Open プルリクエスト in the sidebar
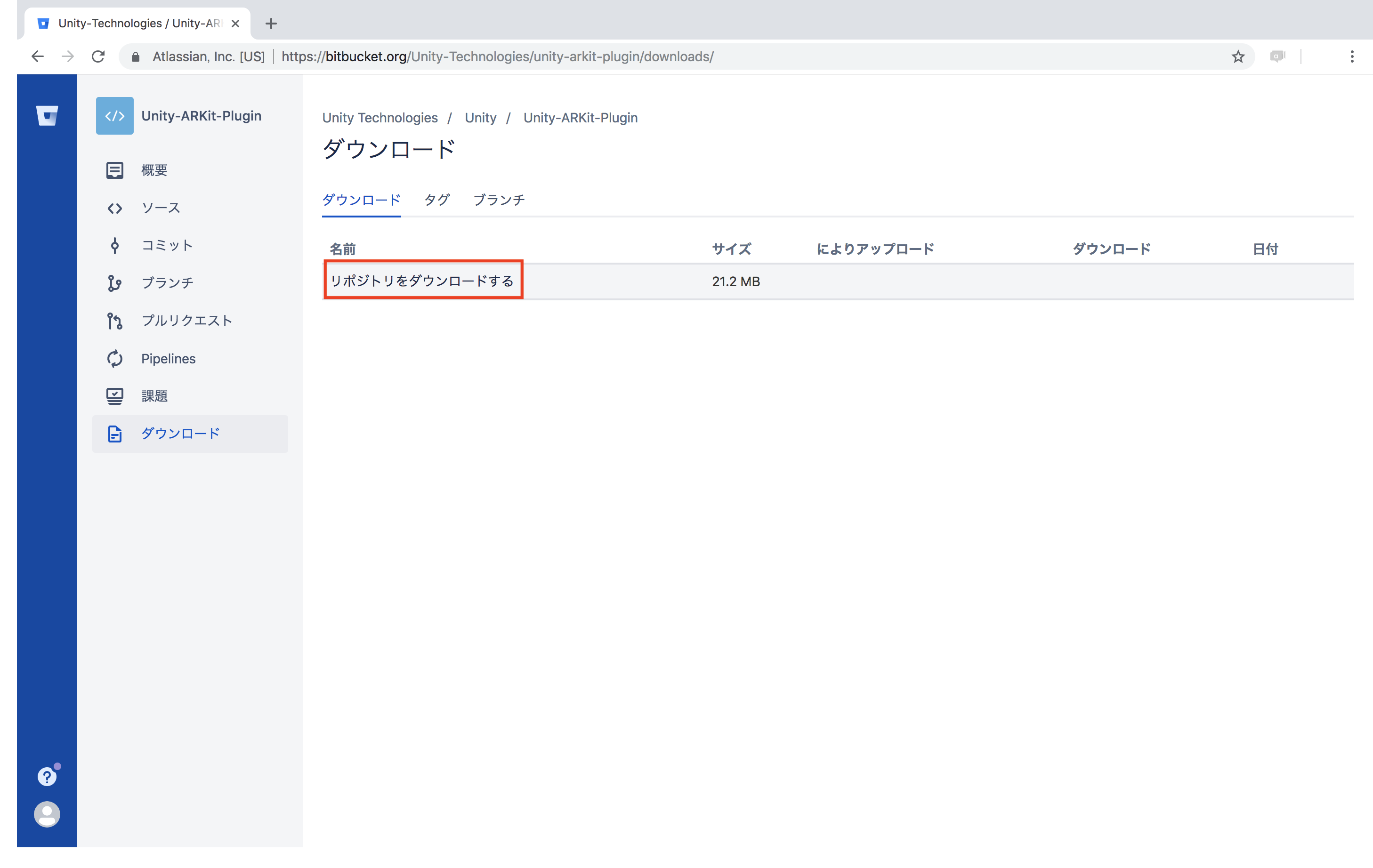The image size is (1373, 868). [x=190, y=321]
